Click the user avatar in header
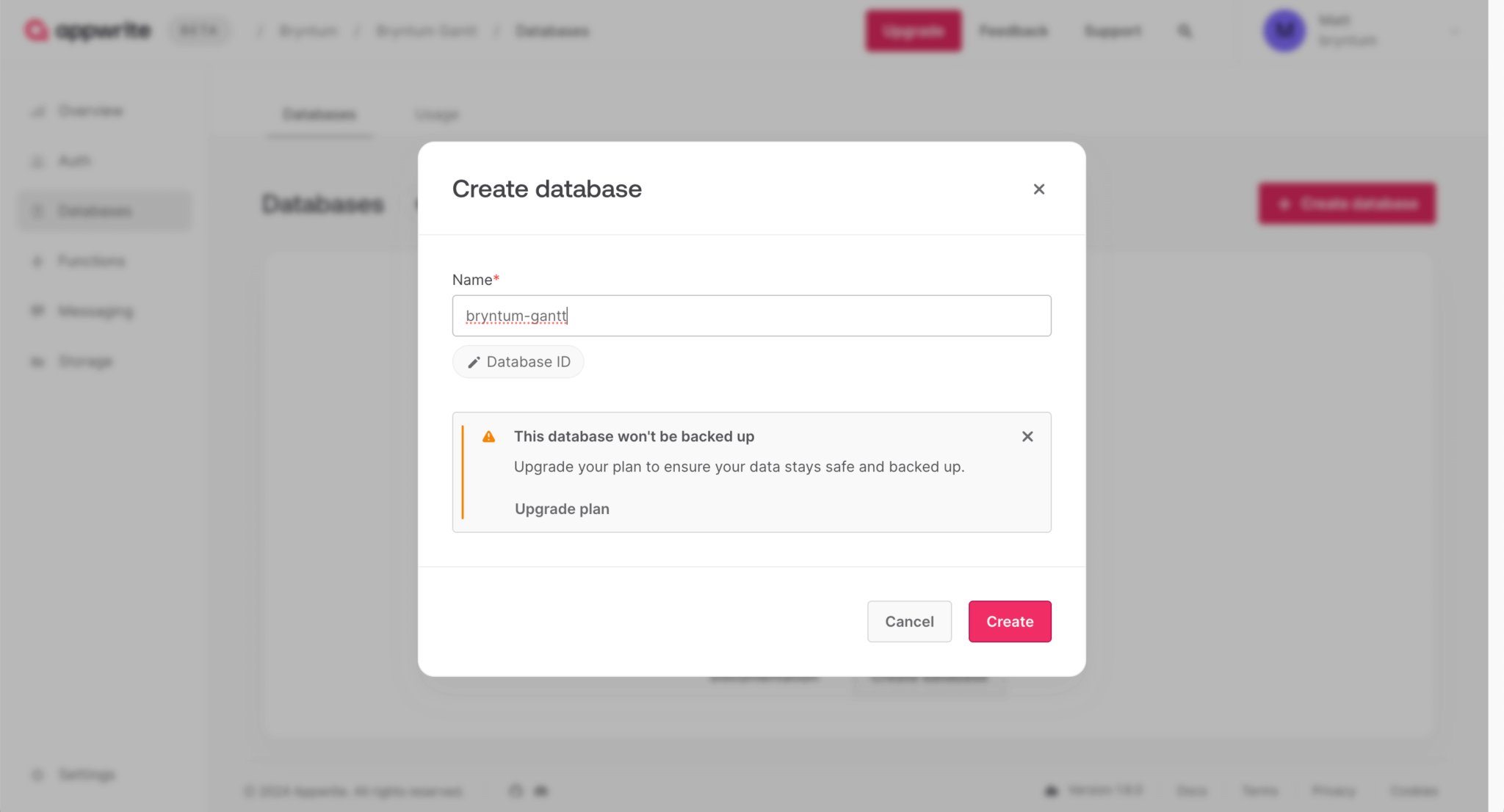Screen dimensions: 1504x812 tap(1284, 31)
